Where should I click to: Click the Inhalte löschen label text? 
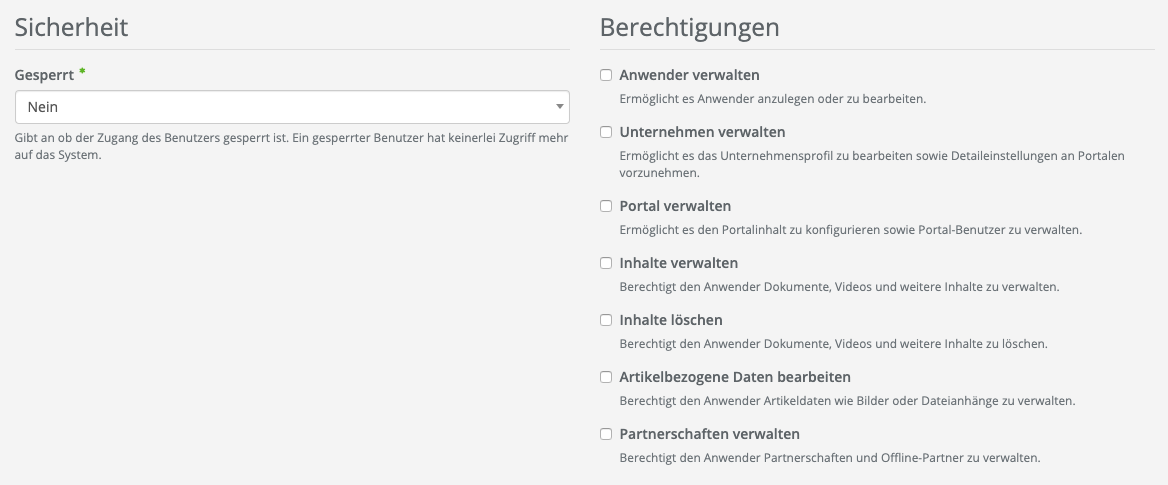pos(670,320)
